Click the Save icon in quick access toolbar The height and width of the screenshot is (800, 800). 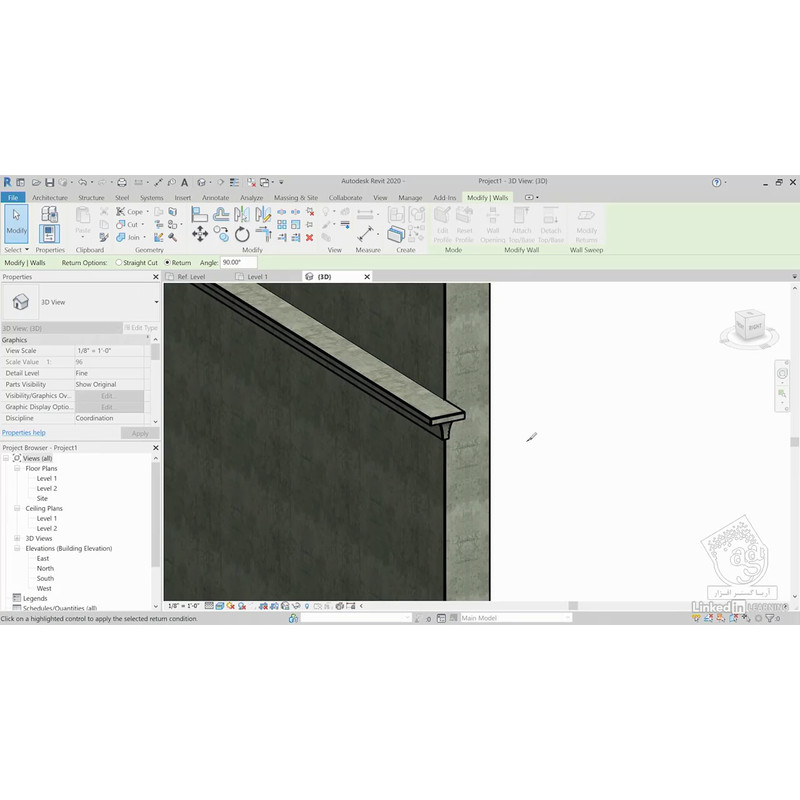(x=49, y=182)
